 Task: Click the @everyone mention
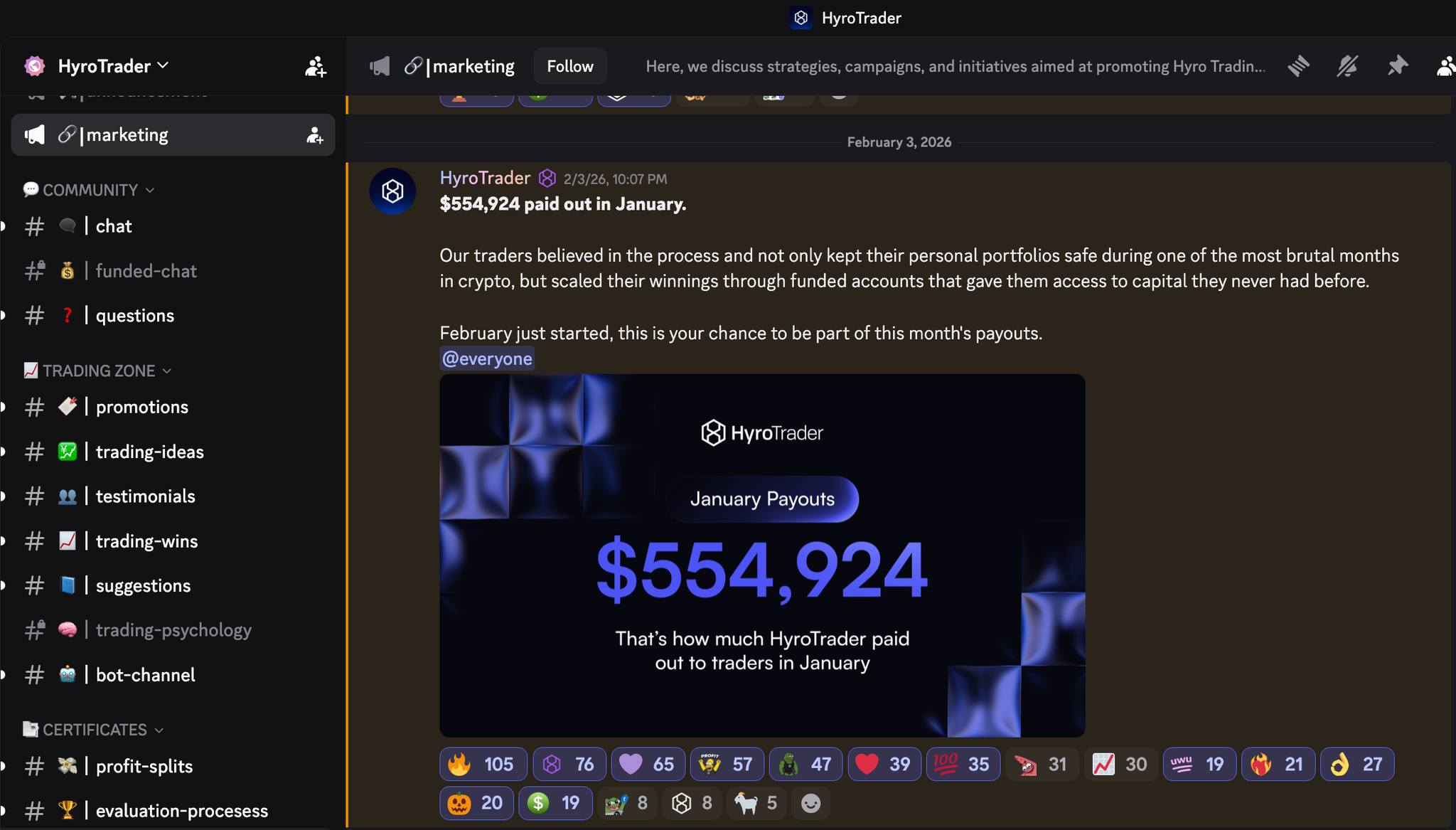point(487,358)
